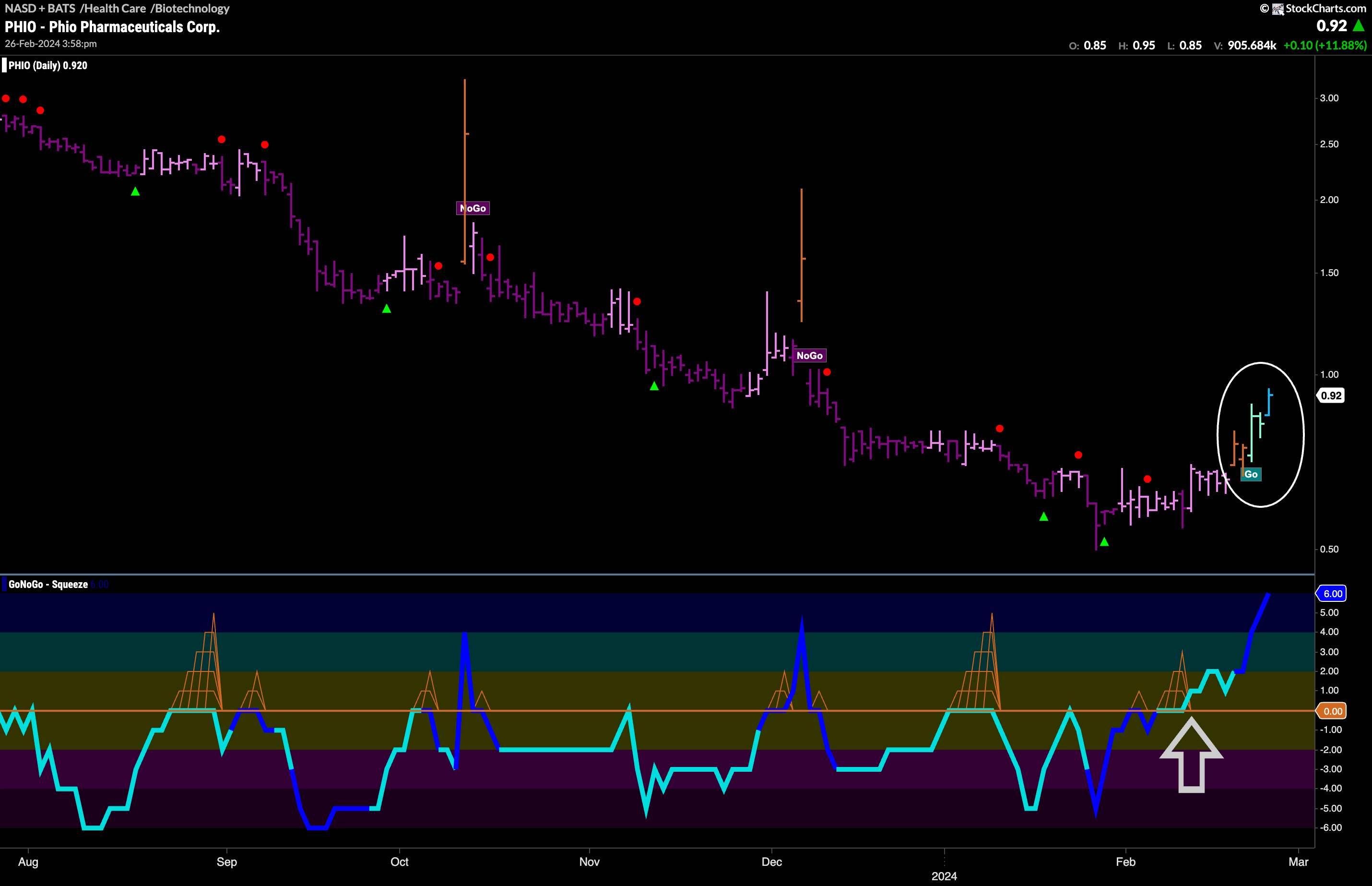Click red dot right of October NoGo label
This screenshot has height=886, width=1372.
490,257
